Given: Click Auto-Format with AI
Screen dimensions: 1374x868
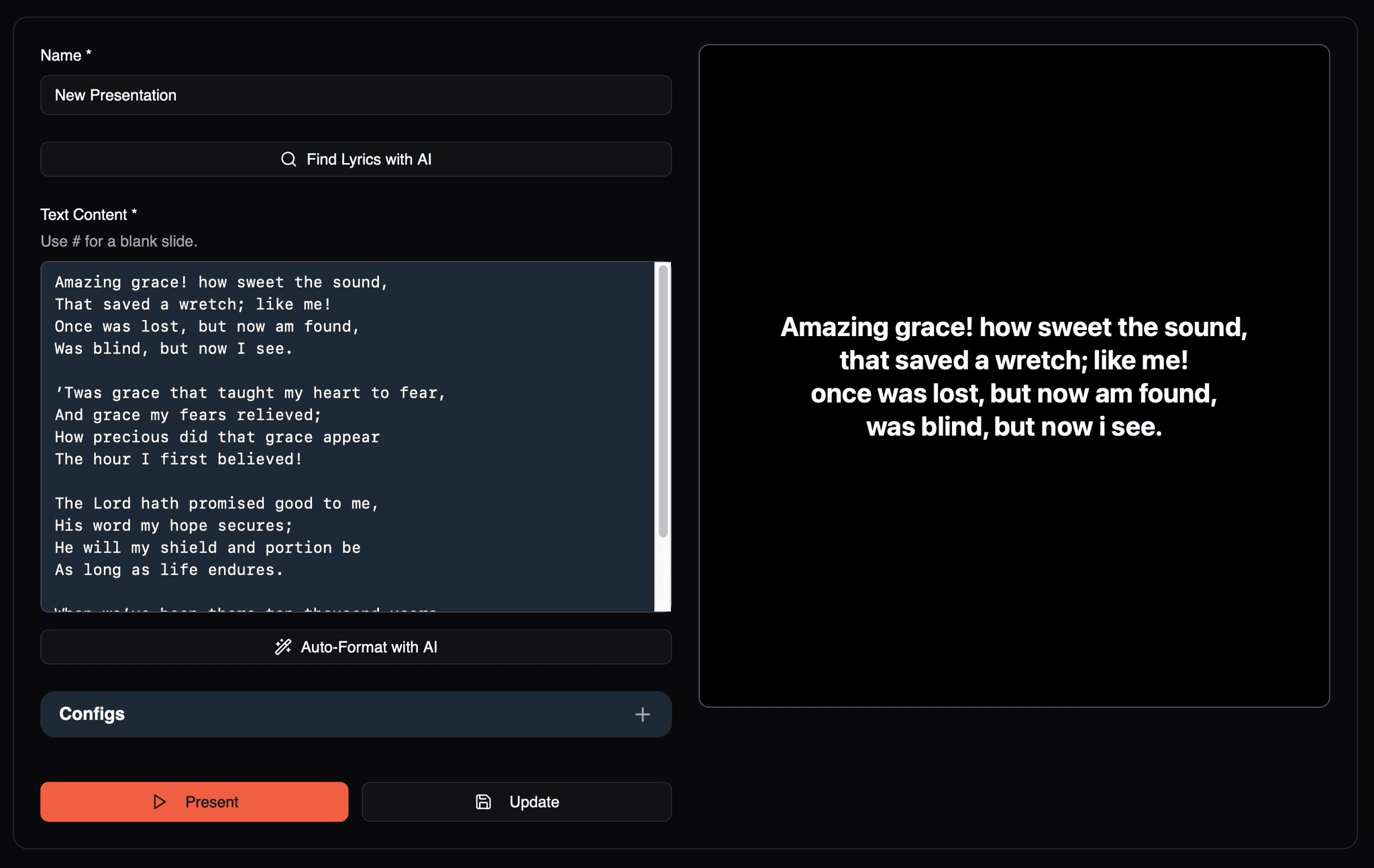Looking at the screenshot, I should coord(356,647).
